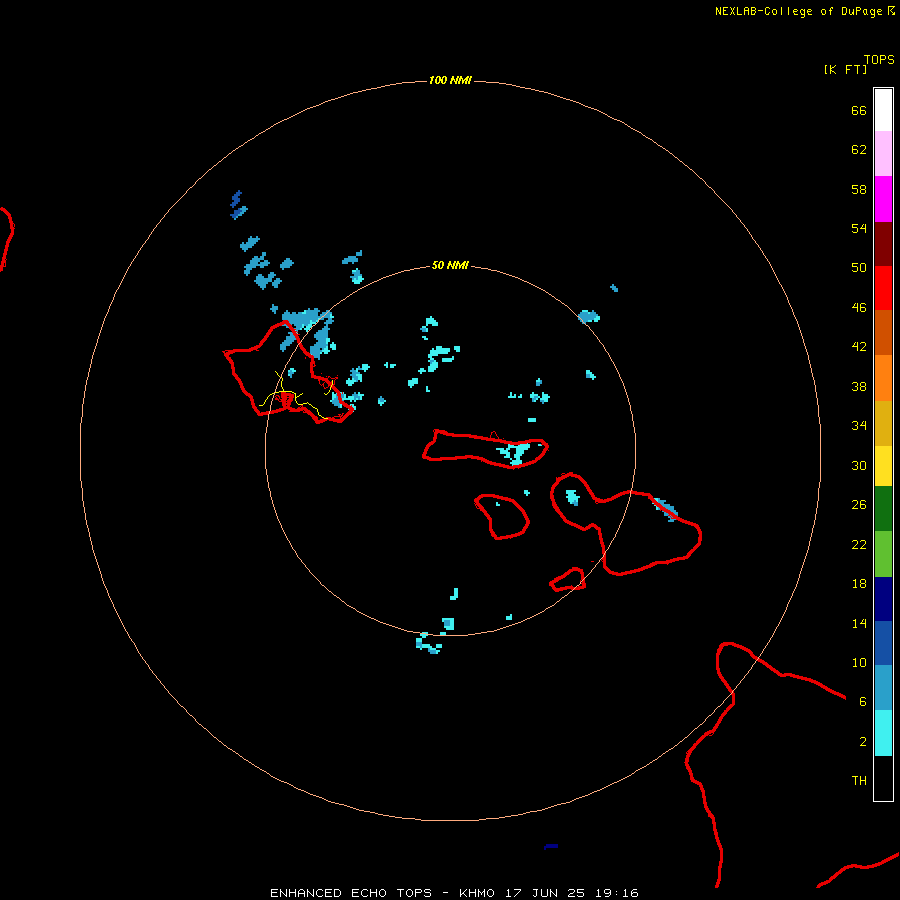Select the light blue legend swatch
The height and width of the screenshot is (900, 900).
click(x=883, y=687)
